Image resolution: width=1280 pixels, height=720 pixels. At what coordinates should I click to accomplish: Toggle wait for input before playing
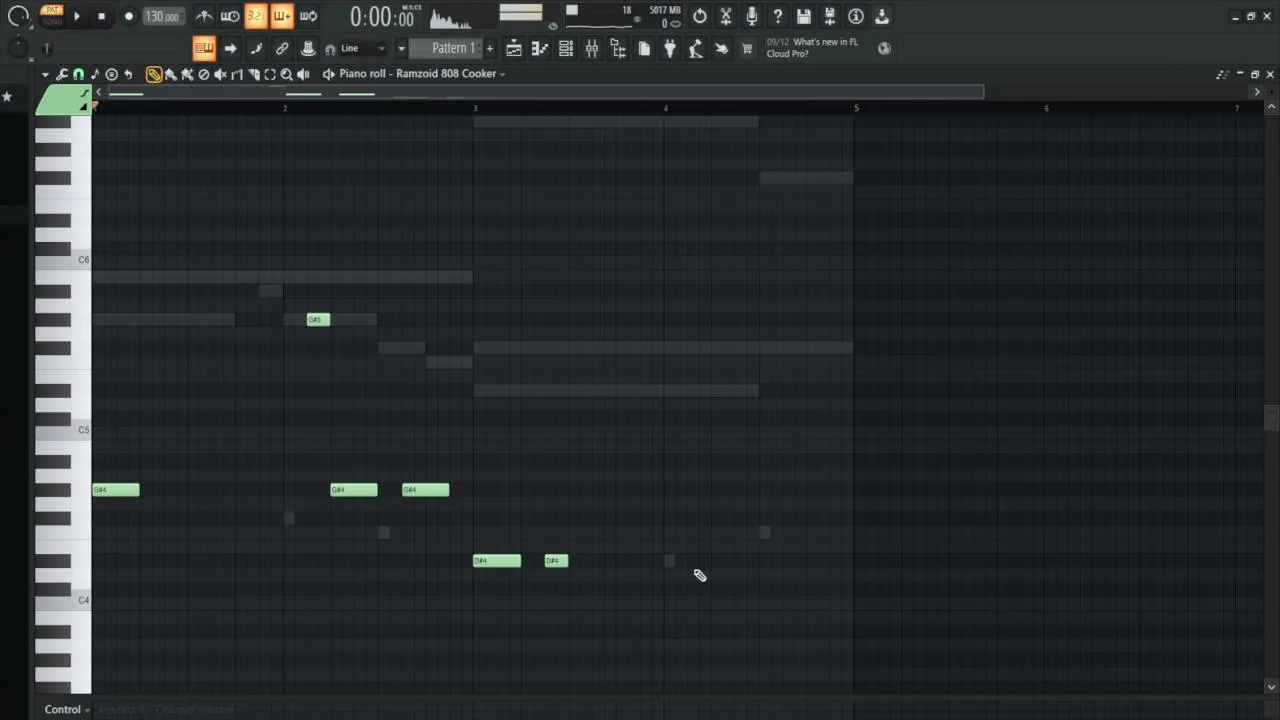(230, 16)
